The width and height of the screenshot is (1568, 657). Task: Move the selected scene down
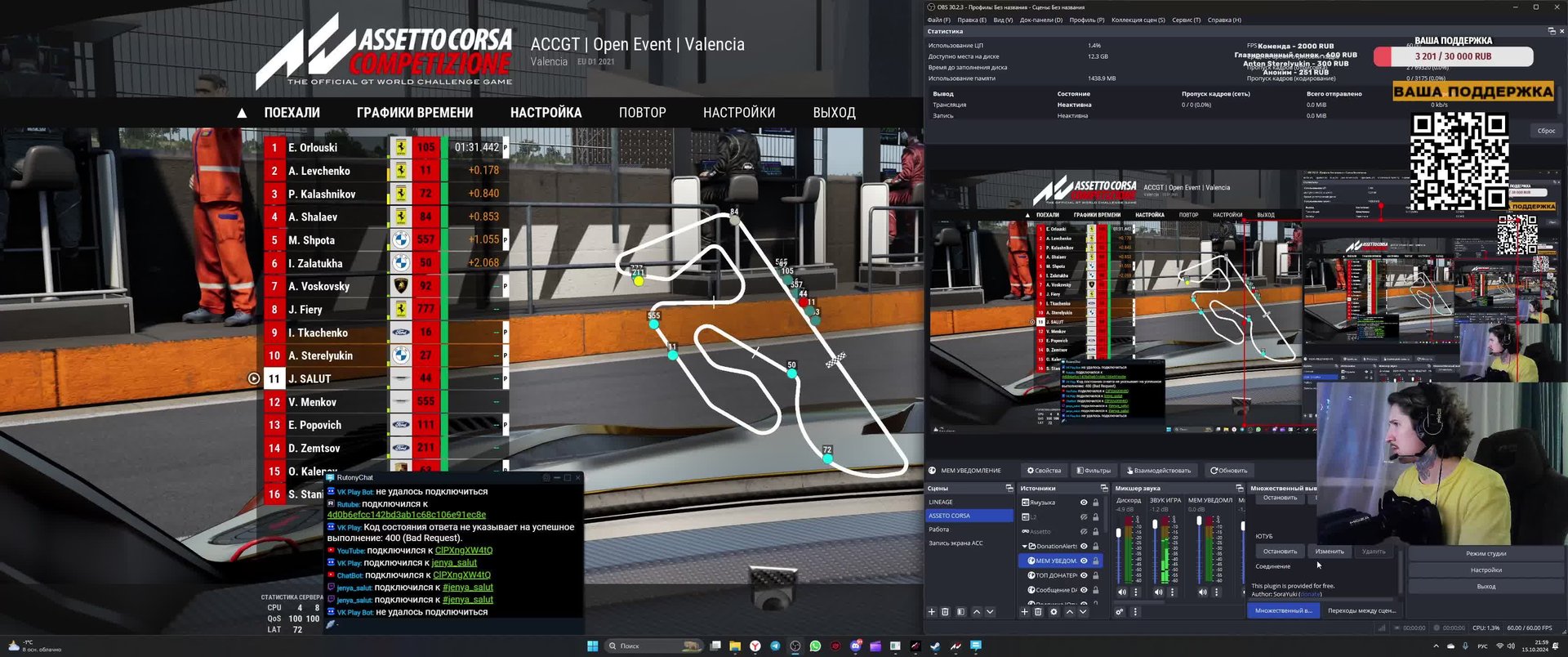pyautogui.click(x=990, y=611)
